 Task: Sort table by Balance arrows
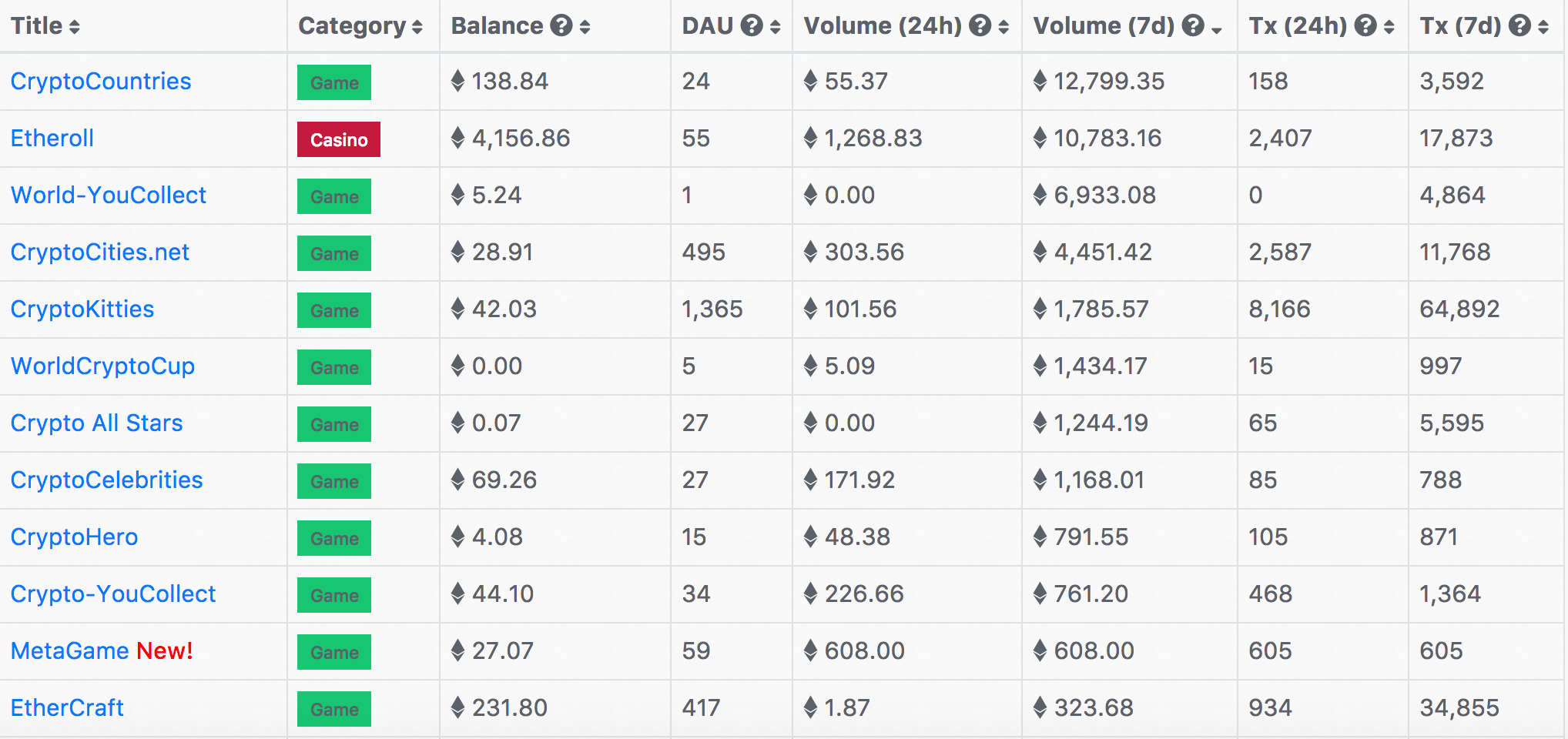(585, 28)
